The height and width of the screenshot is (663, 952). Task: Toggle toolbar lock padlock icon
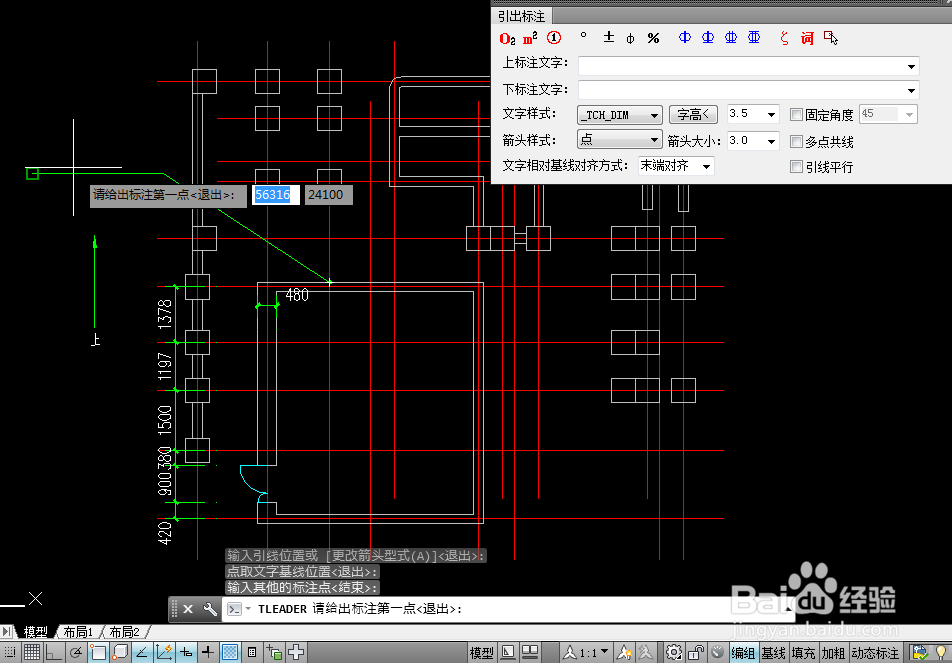click(696, 653)
